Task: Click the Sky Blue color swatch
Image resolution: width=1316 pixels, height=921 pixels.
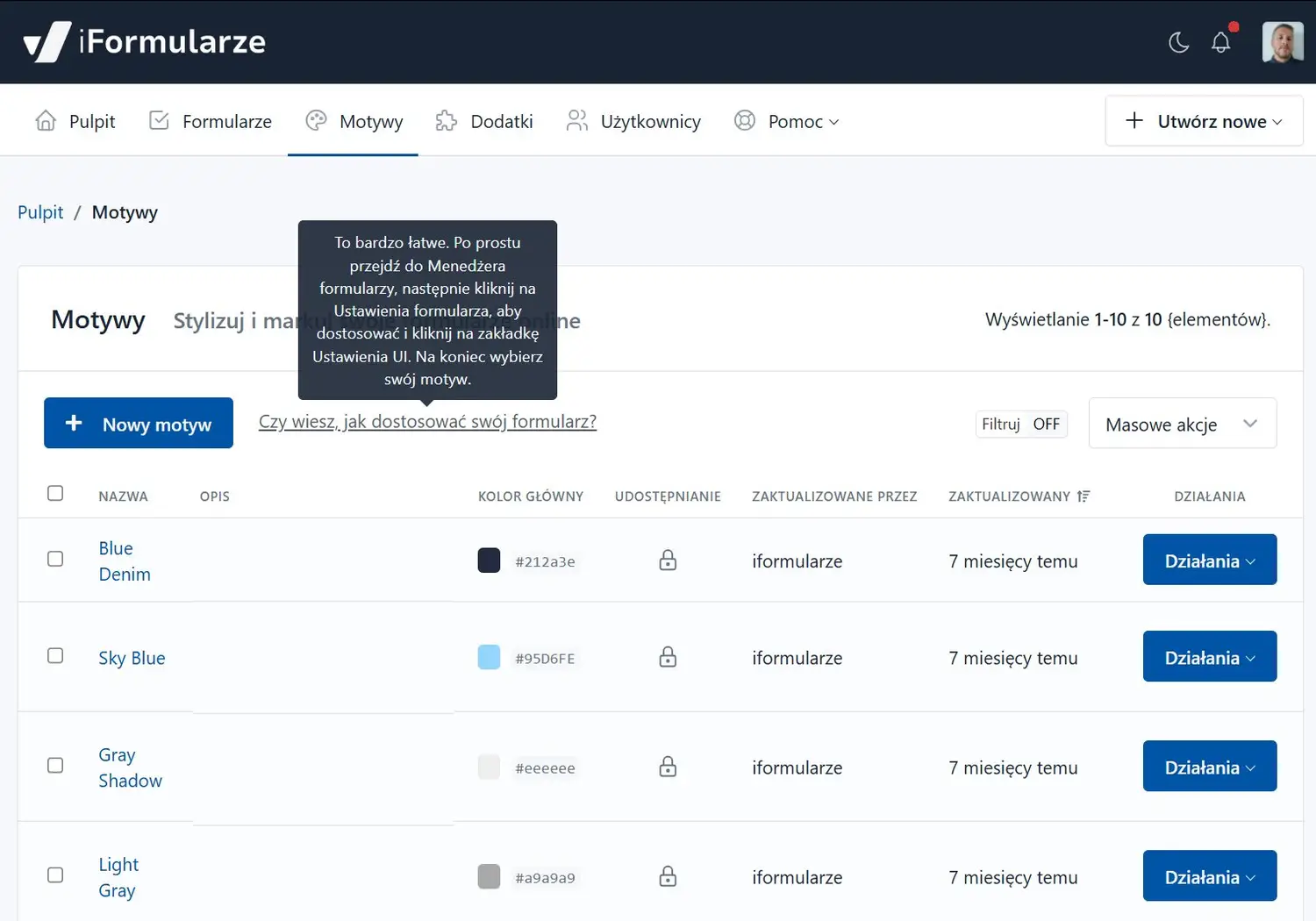Action: (489, 657)
